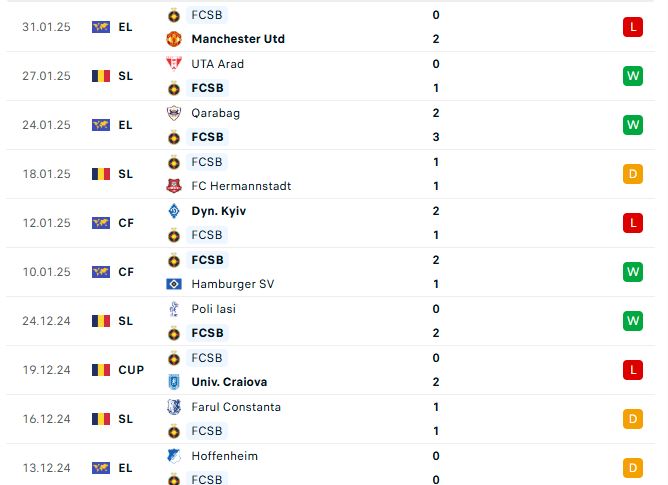
Task: Click the Hamburger SV diamond logo
Action: click(174, 284)
